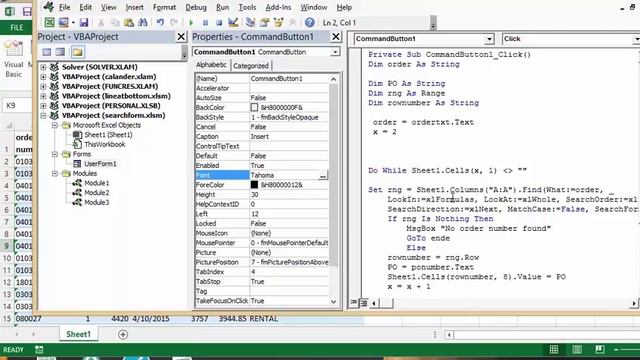
Task: Click View Object icon in Project pane
Action: click(60, 52)
